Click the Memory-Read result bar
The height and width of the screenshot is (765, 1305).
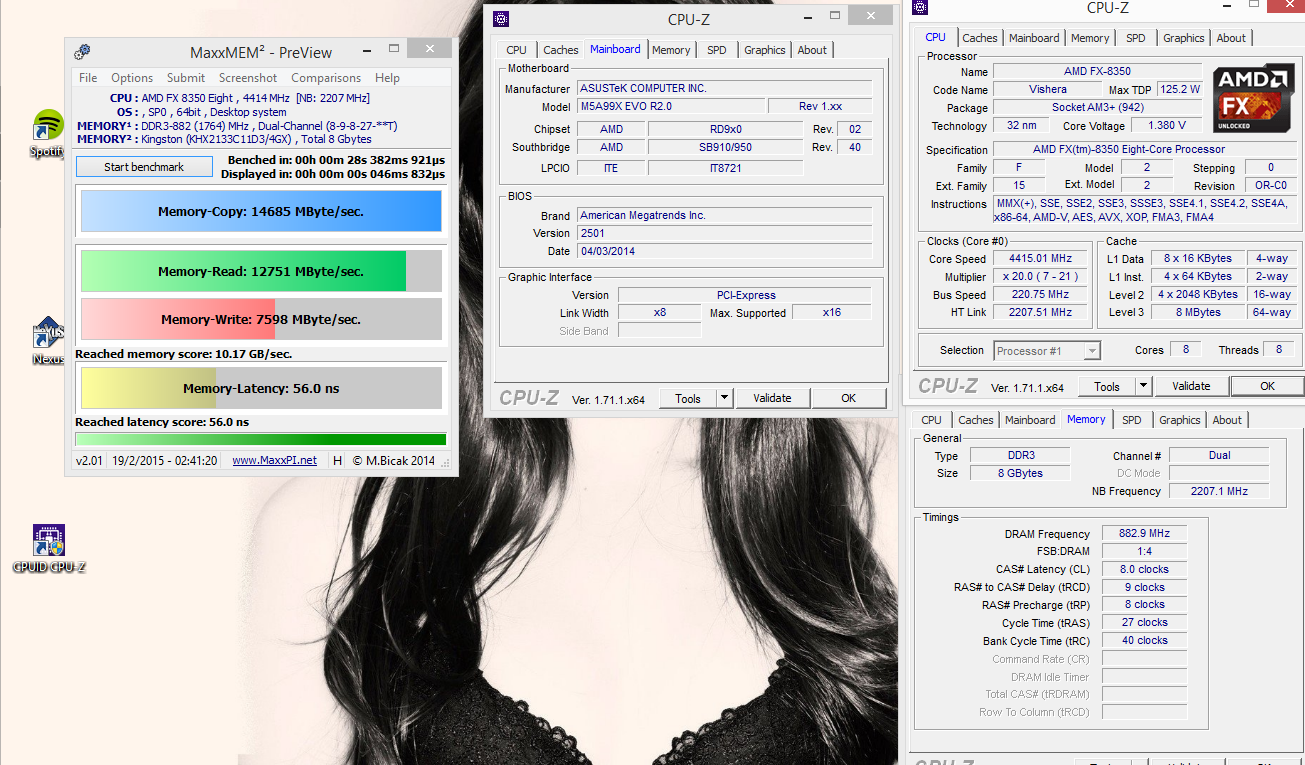261,271
